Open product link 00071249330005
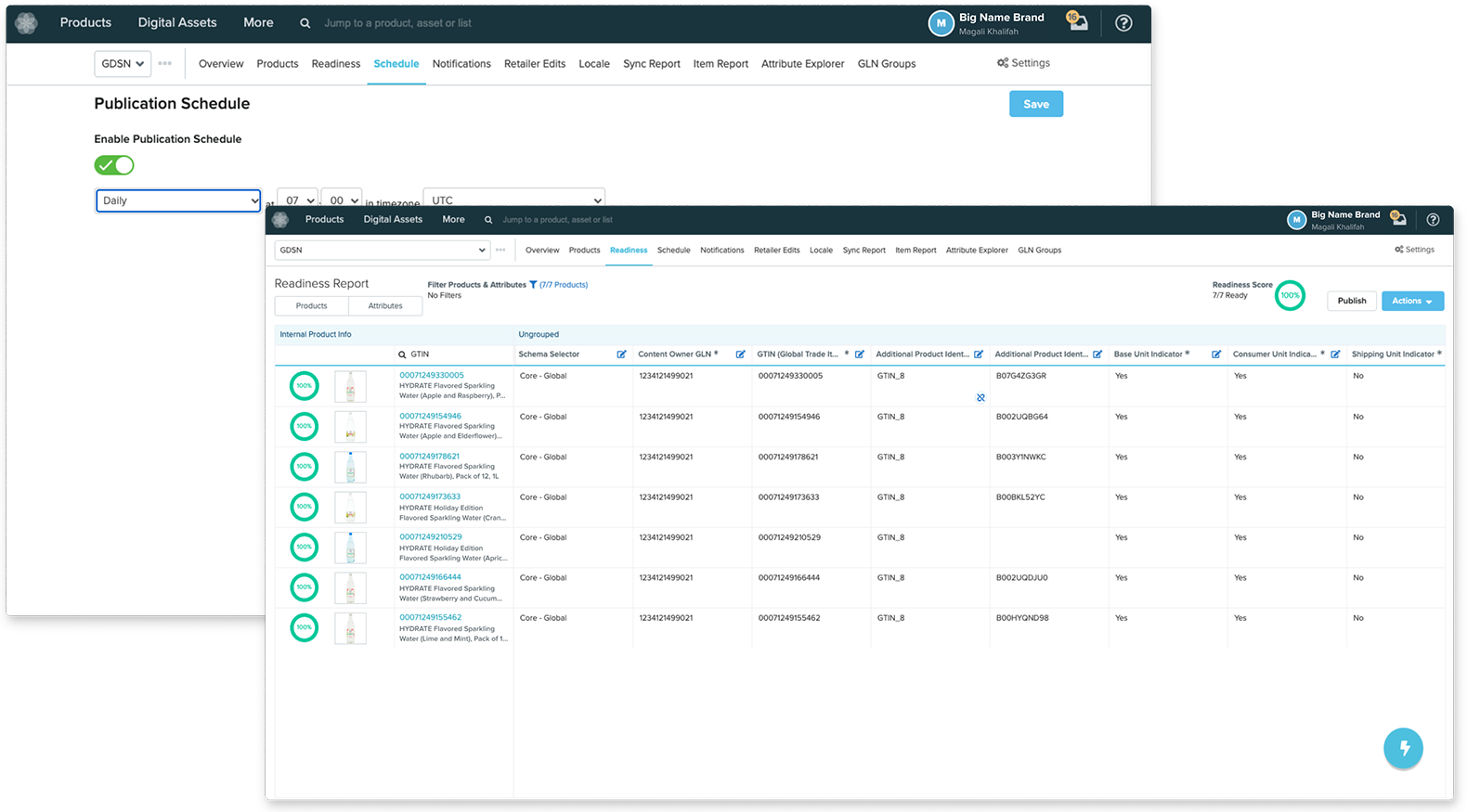1467x812 pixels. (x=432, y=376)
